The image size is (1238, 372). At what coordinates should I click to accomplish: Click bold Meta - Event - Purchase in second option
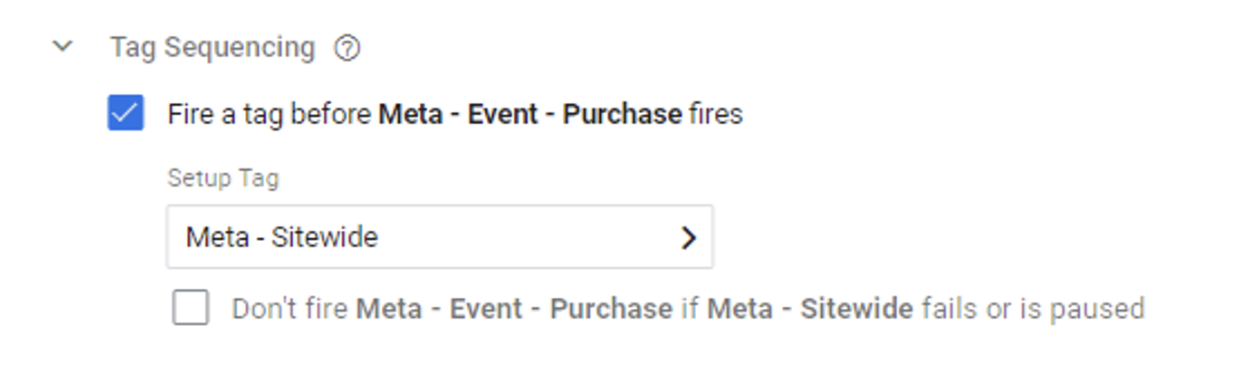pos(514,308)
